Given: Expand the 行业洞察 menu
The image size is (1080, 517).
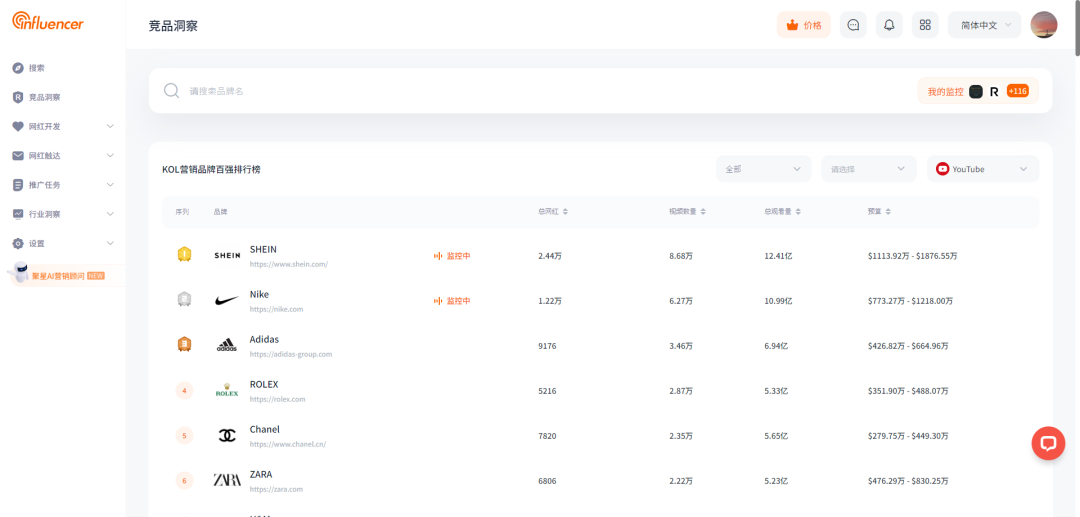Looking at the screenshot, I should coord(62,214).
